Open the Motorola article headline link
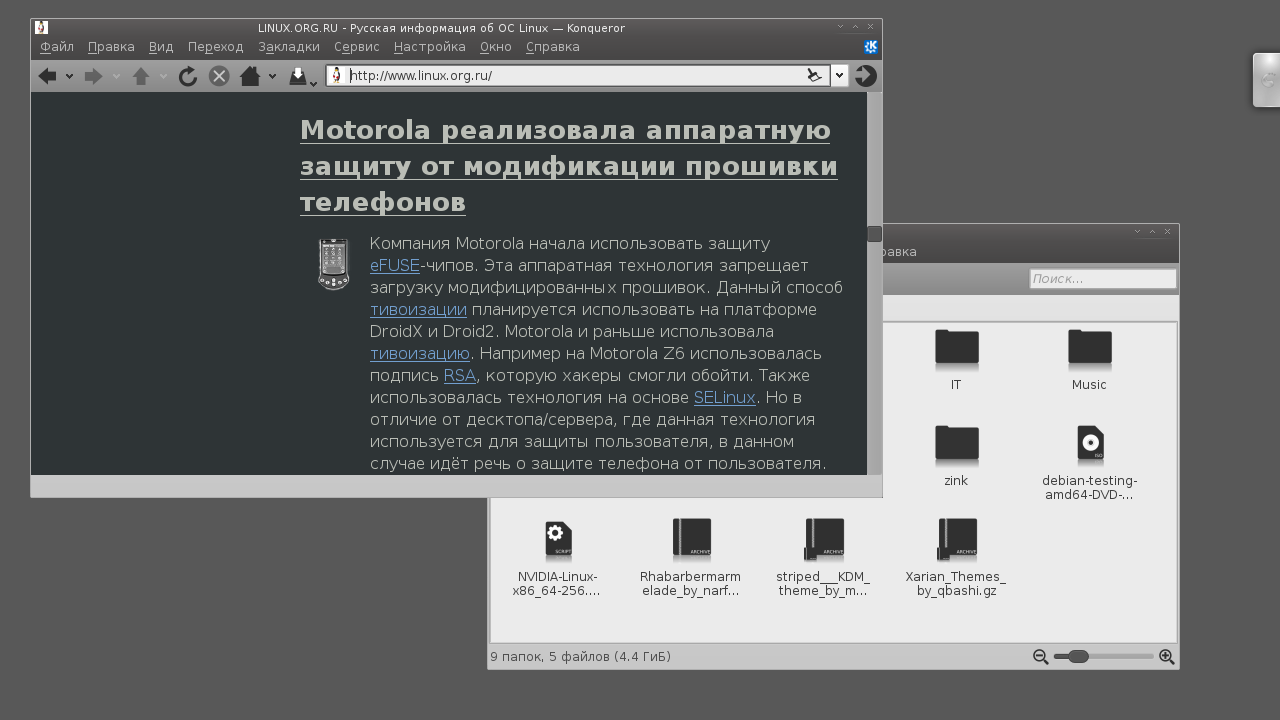 569,166
